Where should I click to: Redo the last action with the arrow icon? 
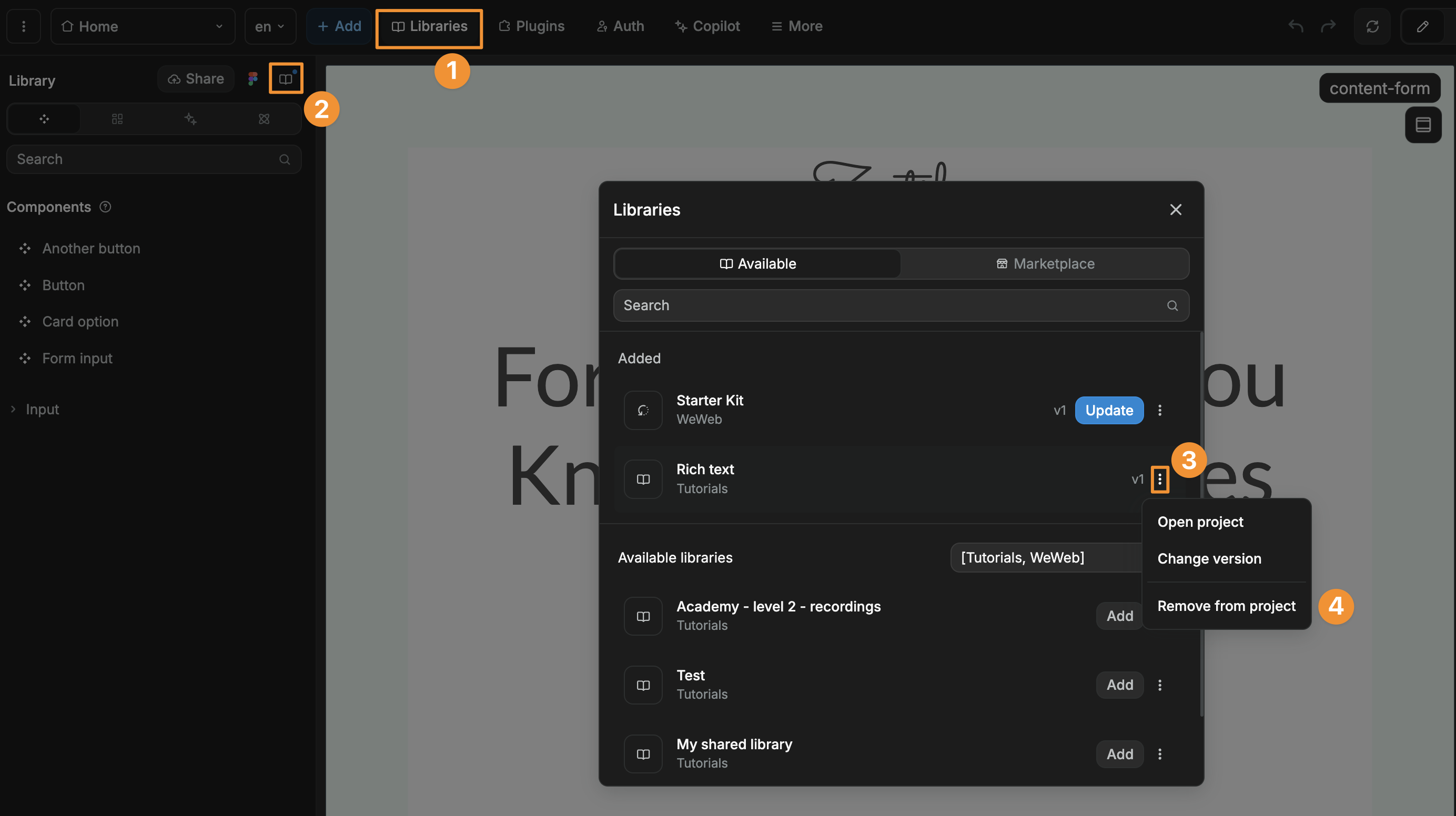point(1328,26)
